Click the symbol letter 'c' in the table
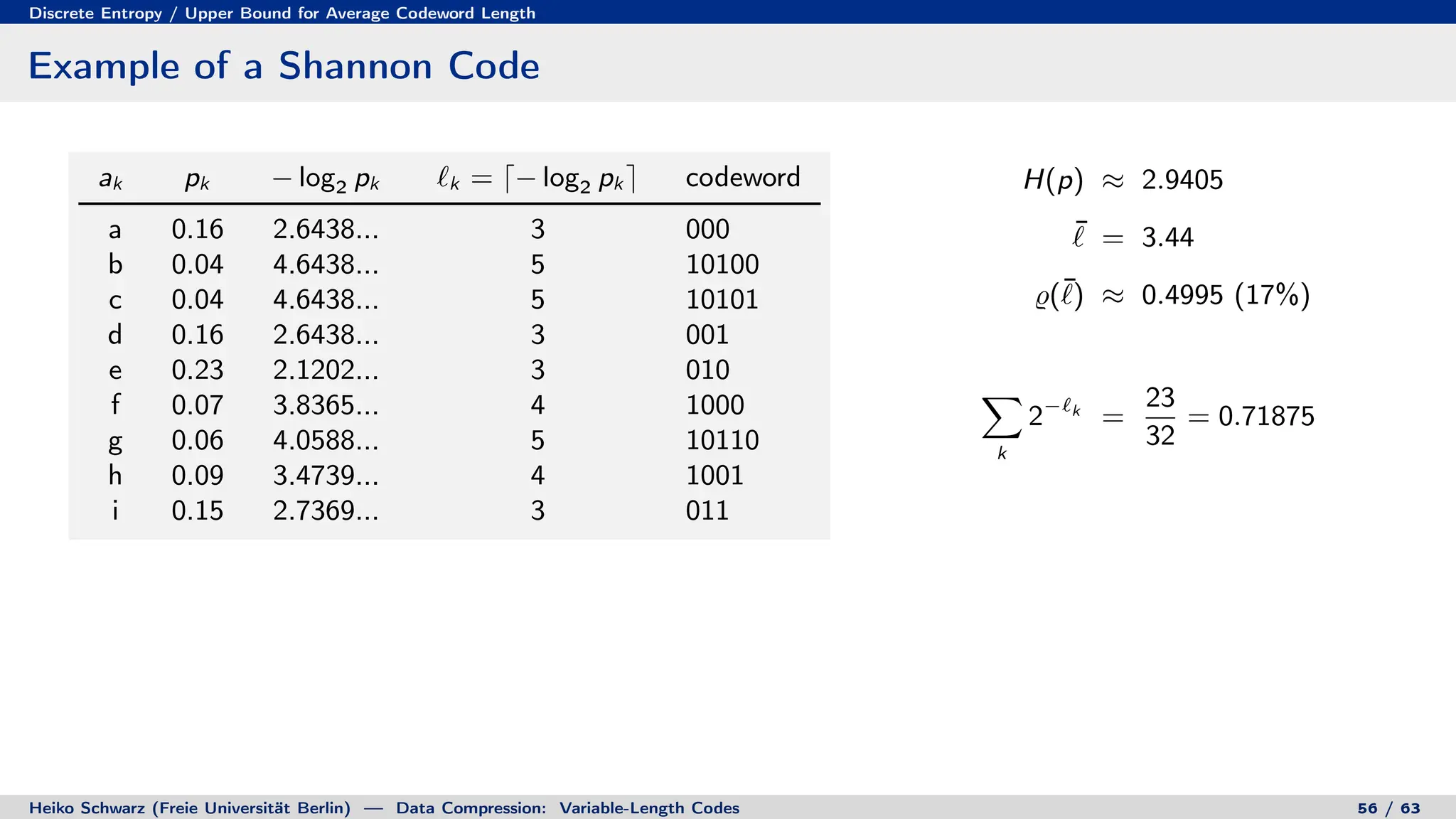The width and height of the screenshot is (1456, 819). pos(115,301)
